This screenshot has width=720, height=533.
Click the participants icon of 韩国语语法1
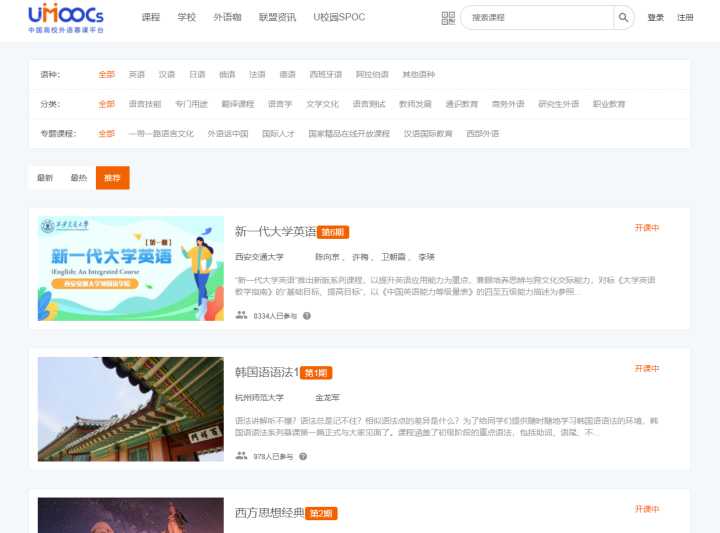(242, 456)
